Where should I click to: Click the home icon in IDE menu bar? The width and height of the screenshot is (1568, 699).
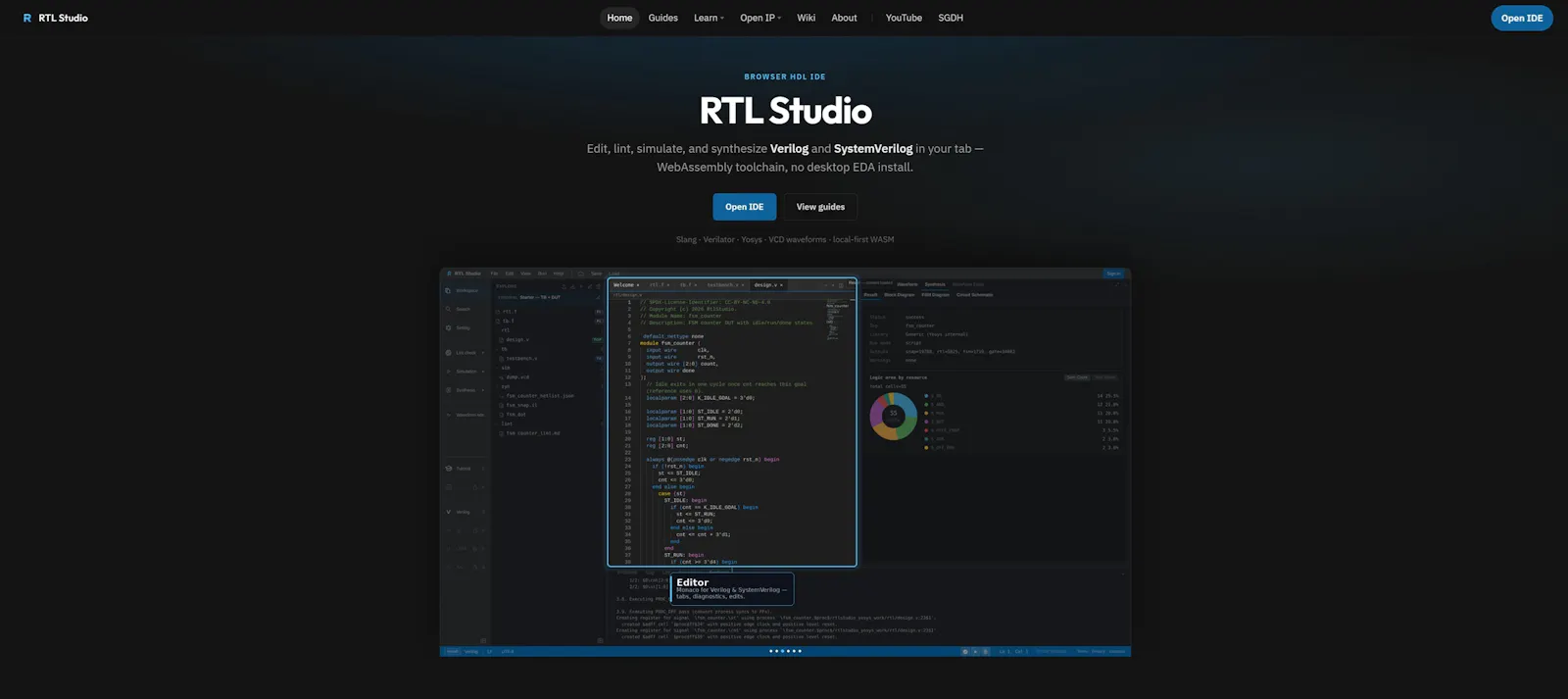[x=581, y=274]
